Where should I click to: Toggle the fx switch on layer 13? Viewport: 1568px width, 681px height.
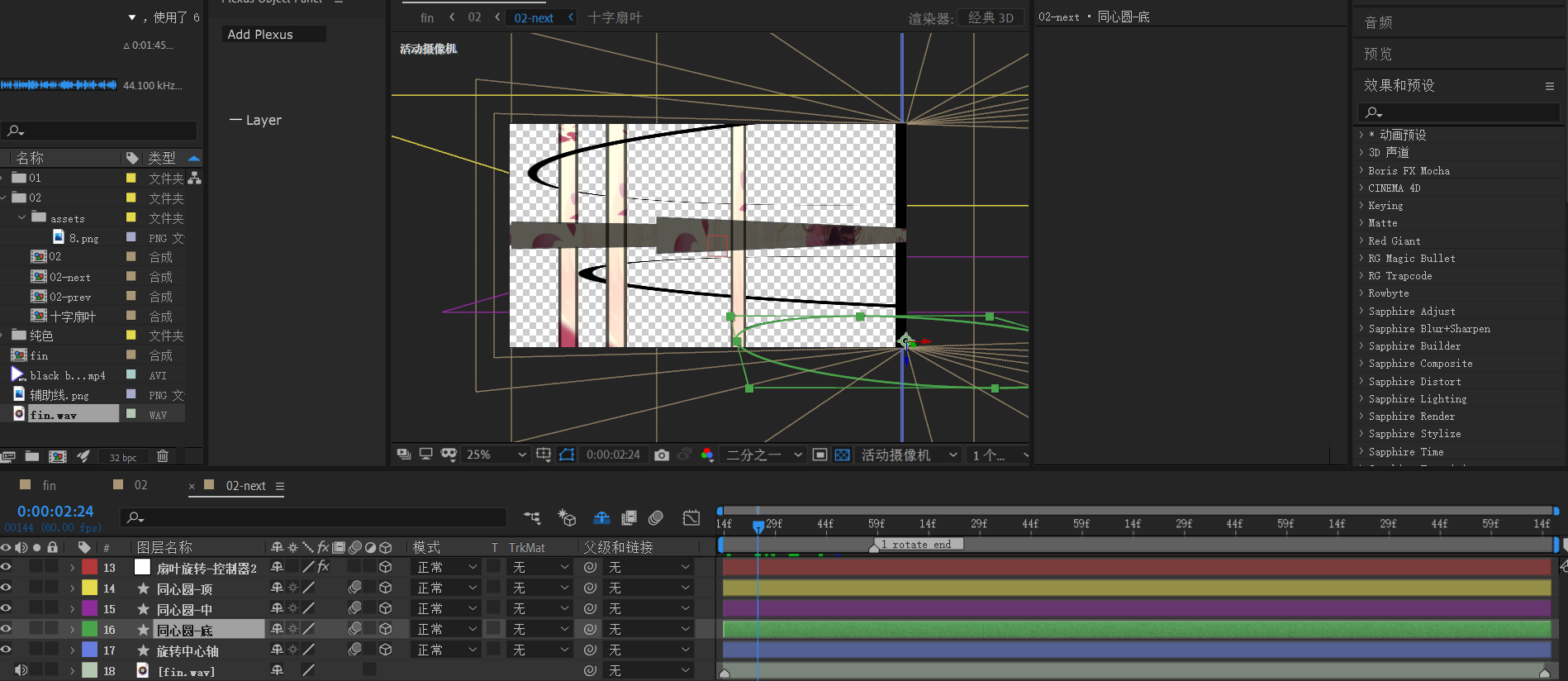click(323, 567)
